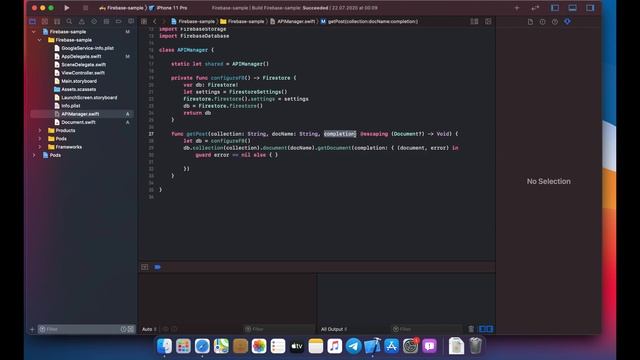Open the Project navigator tab
Image resolution: width=640 pixels, height=360 pixels.
[33, 22]
